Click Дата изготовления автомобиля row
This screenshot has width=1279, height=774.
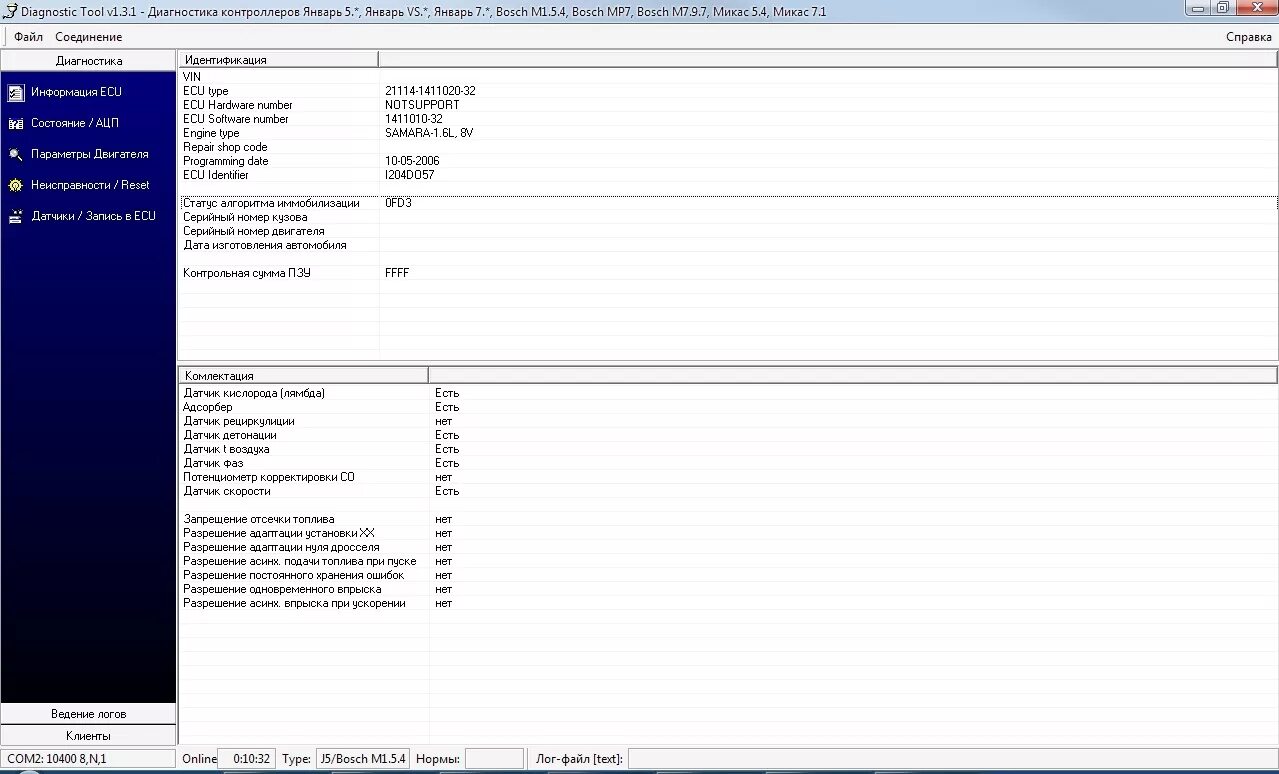[x=728, y=245]
